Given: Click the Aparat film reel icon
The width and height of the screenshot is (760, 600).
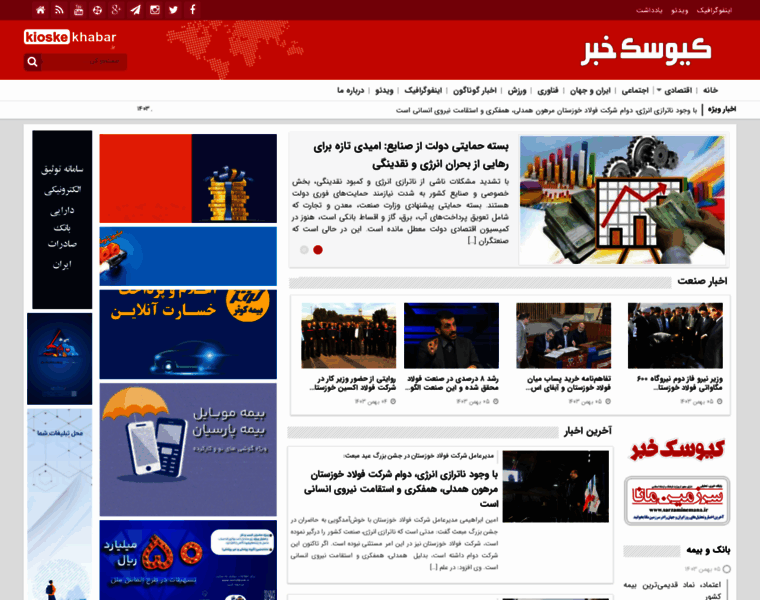Looking at the screenshot, I should (x=97, y=10).
